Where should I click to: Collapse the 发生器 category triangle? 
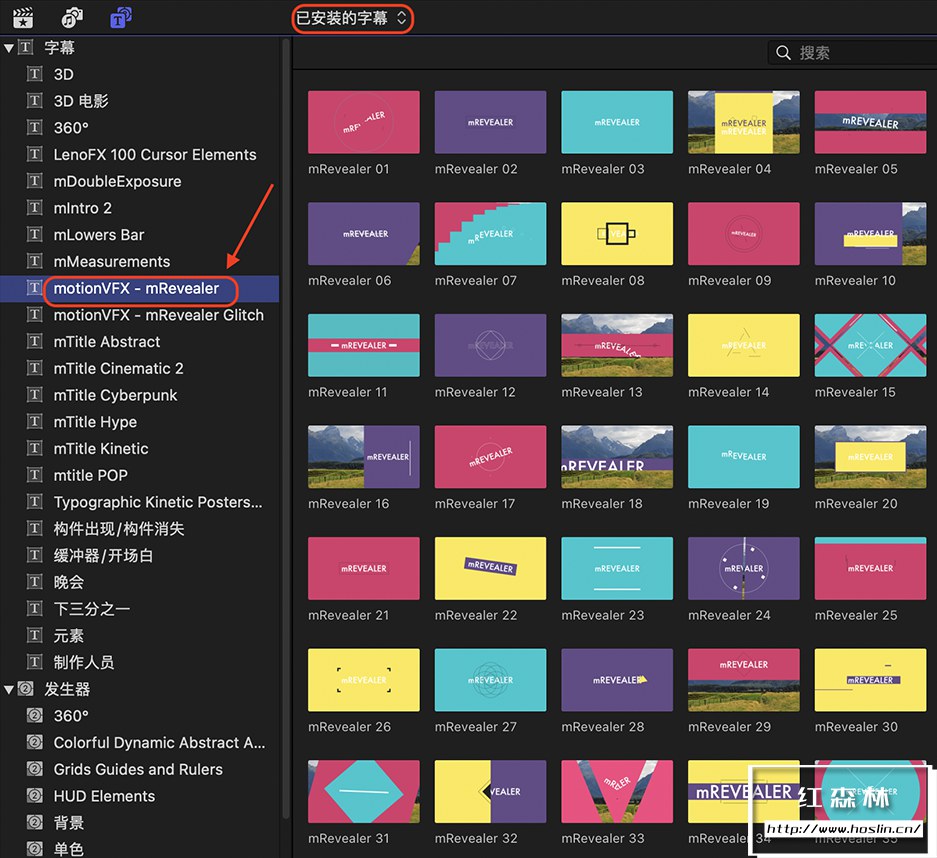(8, 690)
